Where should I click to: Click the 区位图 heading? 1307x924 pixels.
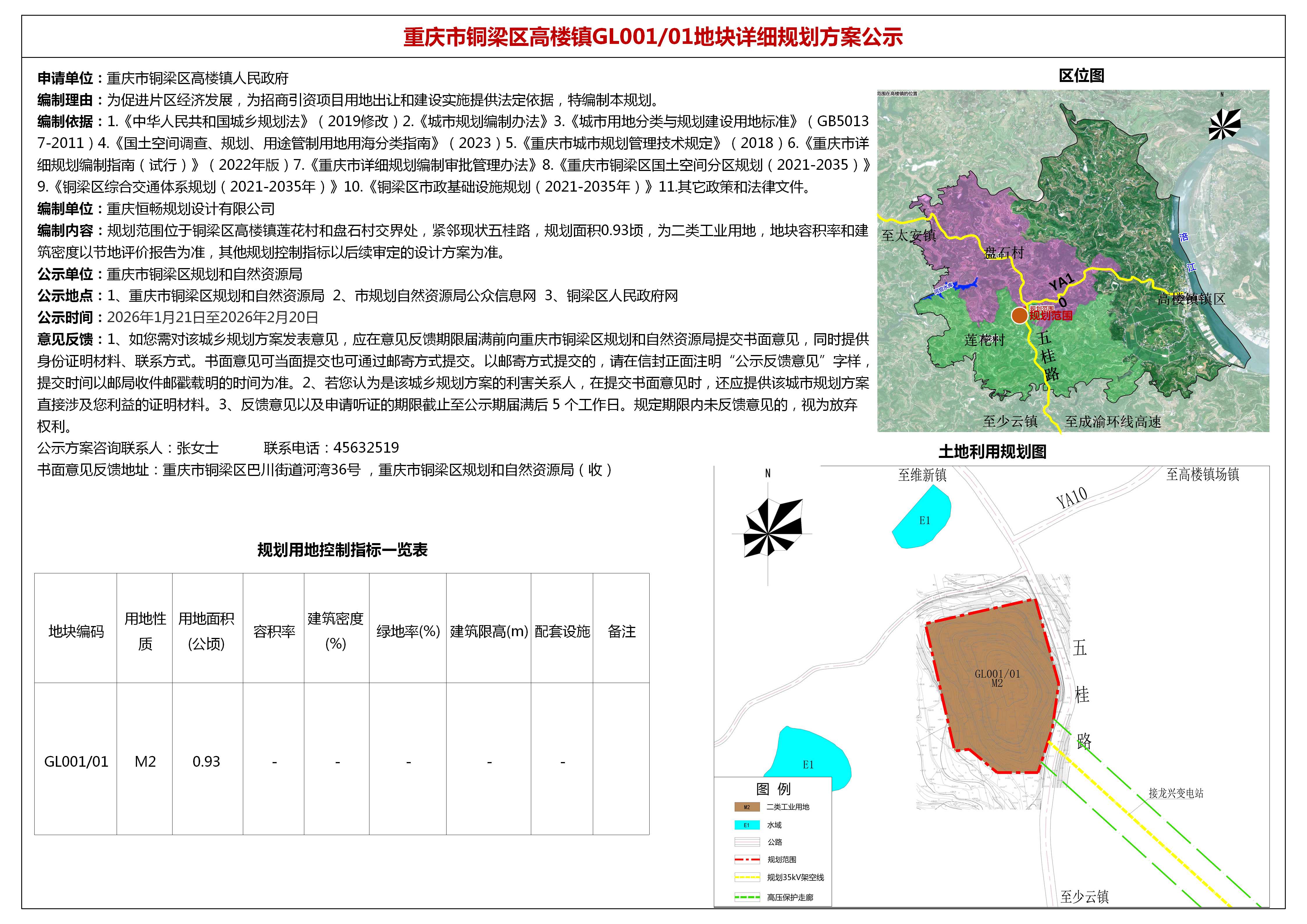point(1081,76)
